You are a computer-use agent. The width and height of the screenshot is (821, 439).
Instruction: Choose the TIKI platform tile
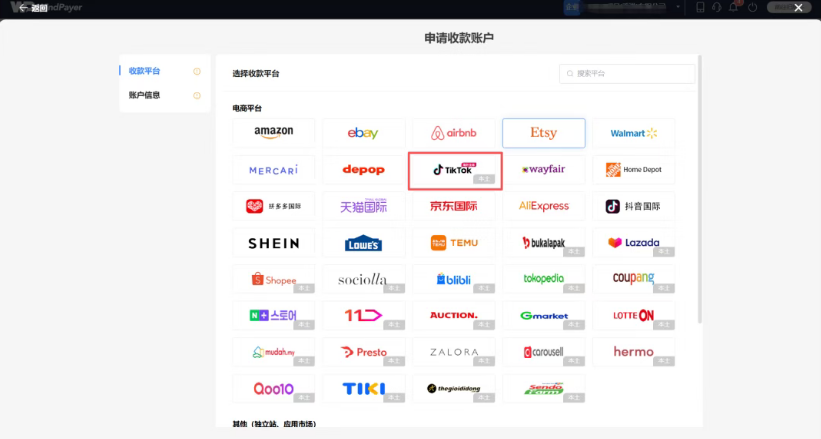pyautogui.click(x=363, y=389)
